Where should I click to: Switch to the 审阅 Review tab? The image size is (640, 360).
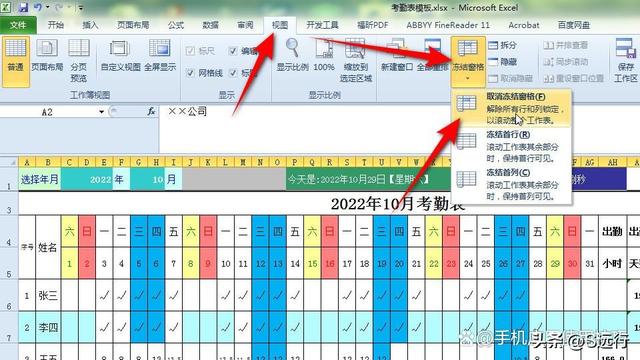click(245, 25)
